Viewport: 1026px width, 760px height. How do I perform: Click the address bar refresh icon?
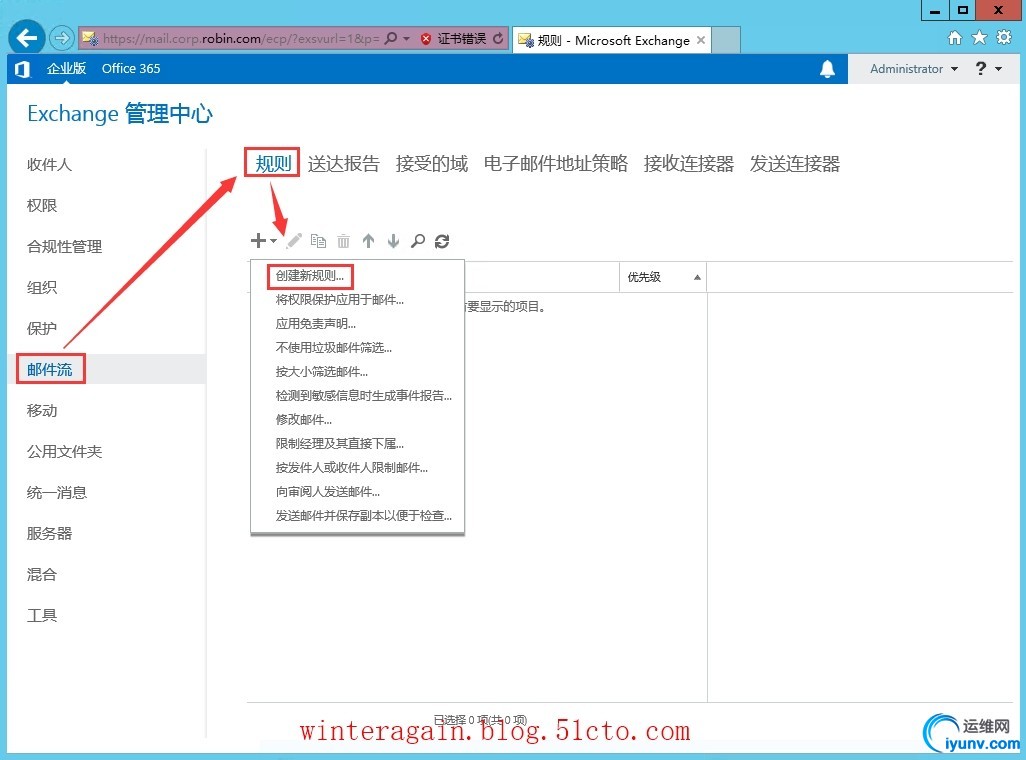coord(498,39)
